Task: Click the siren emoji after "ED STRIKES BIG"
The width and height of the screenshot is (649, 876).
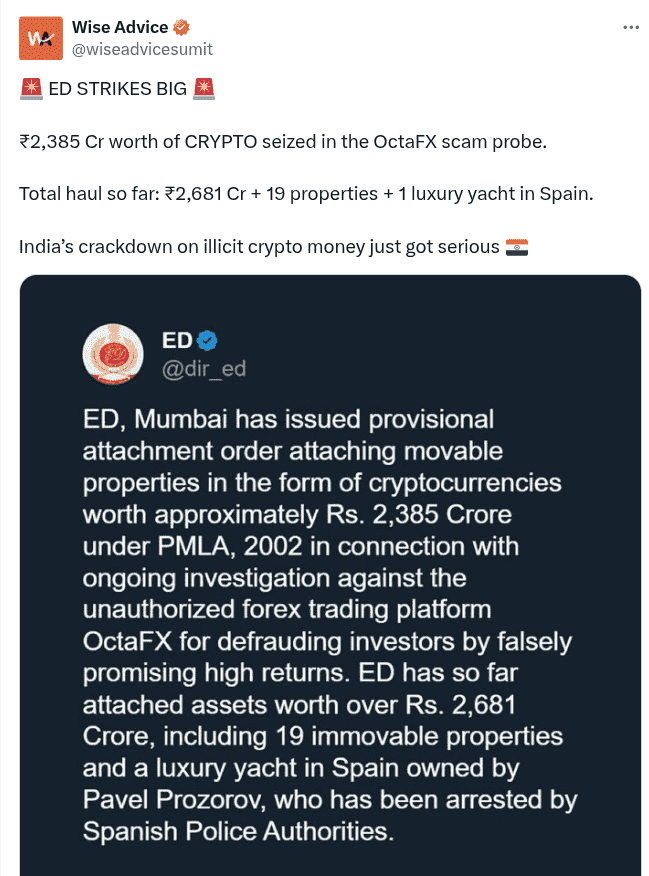Action: [204, 89]
